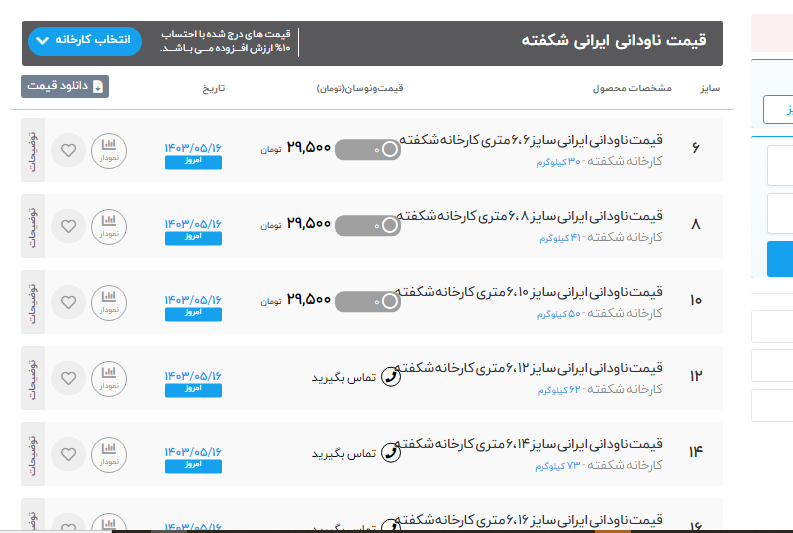Click the heart icon in size 14 row
This screenshot has height=533, width=793.
pyautogui.click(x=68, y=454)
